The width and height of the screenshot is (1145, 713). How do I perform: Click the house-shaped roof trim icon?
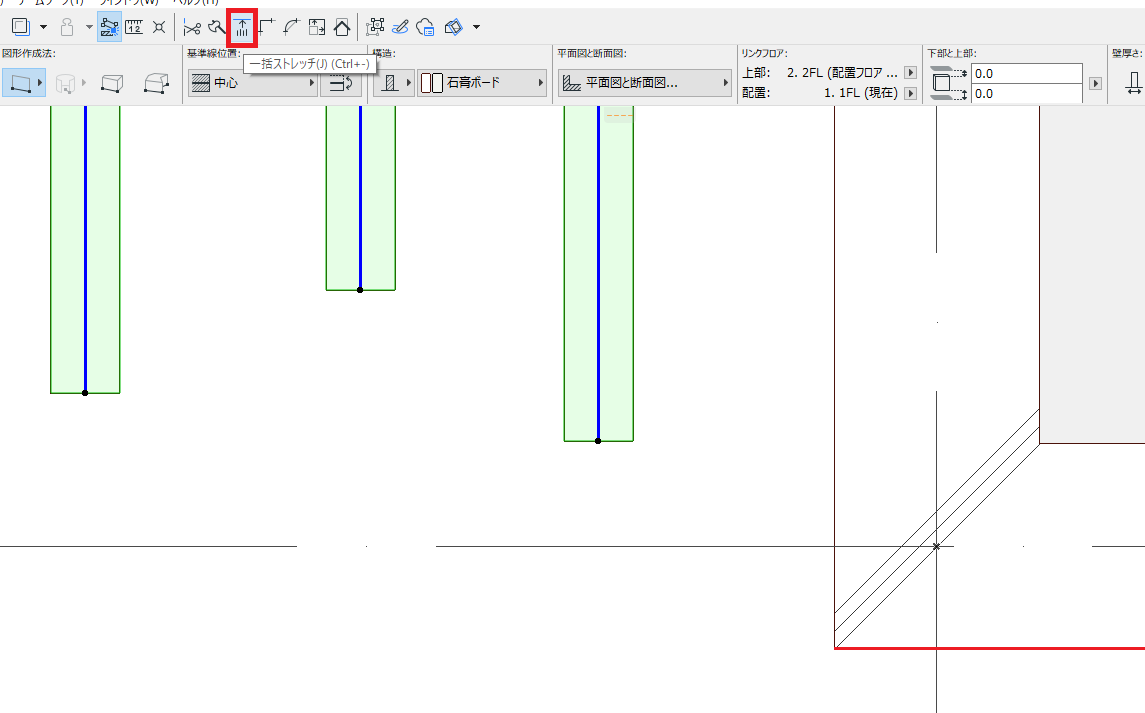tap(342, 28)
